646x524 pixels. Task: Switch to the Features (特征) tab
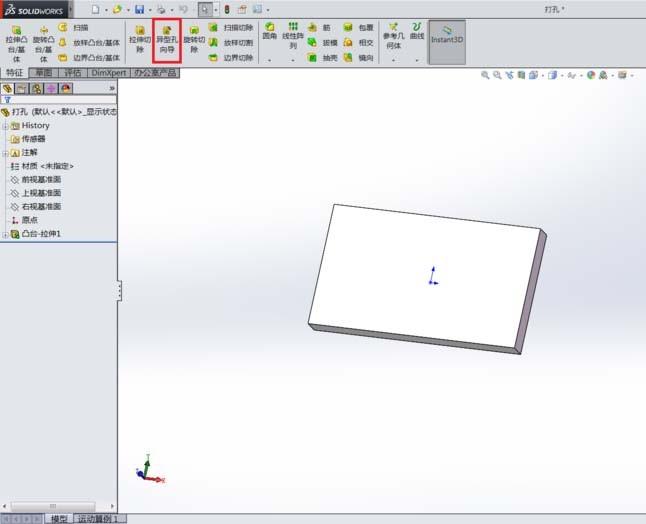[14, 73]
